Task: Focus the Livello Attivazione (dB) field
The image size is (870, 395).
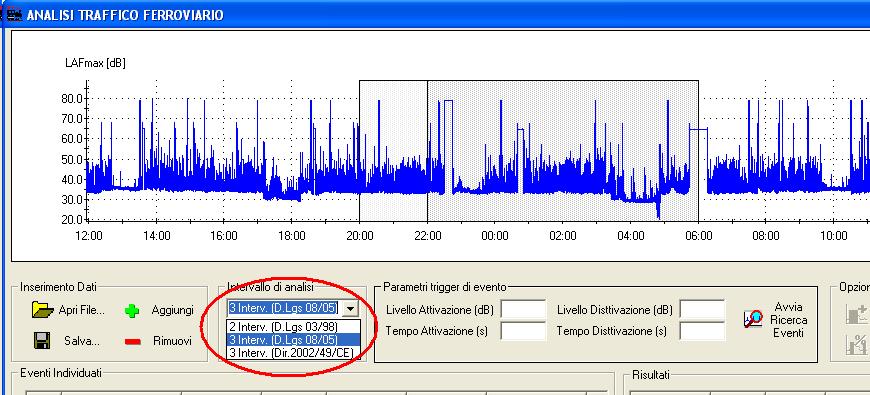Action: click(523, 310)
